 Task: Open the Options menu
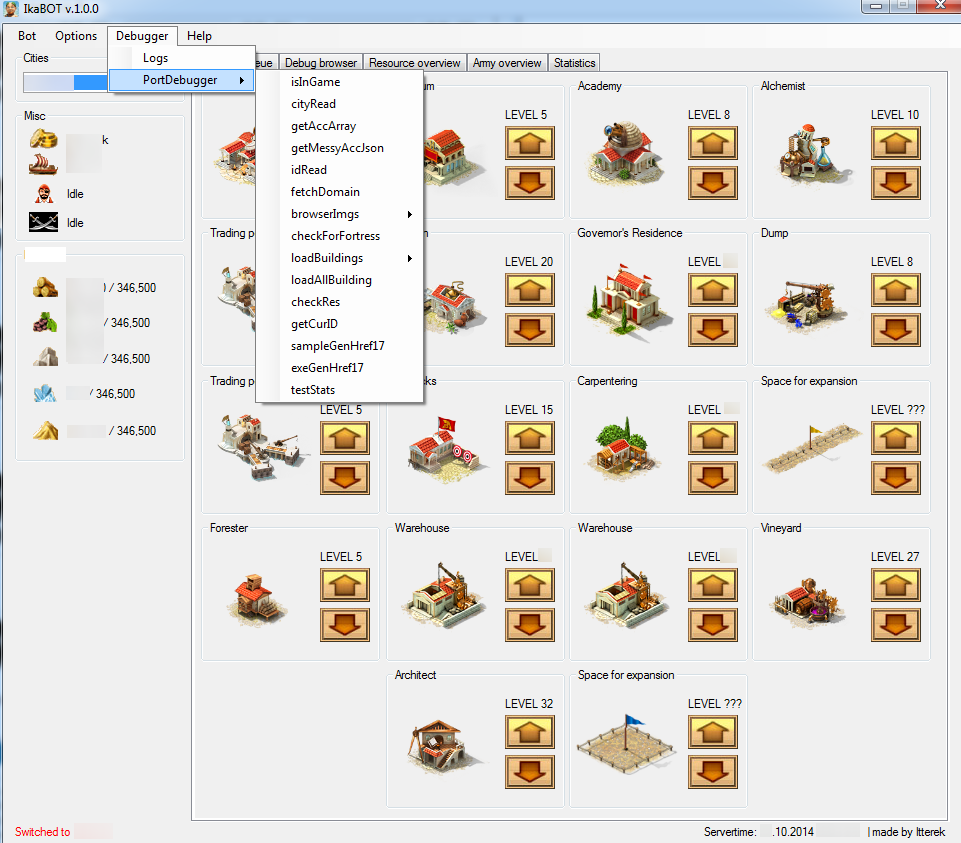pyautogui.click(x=76, y=36)
